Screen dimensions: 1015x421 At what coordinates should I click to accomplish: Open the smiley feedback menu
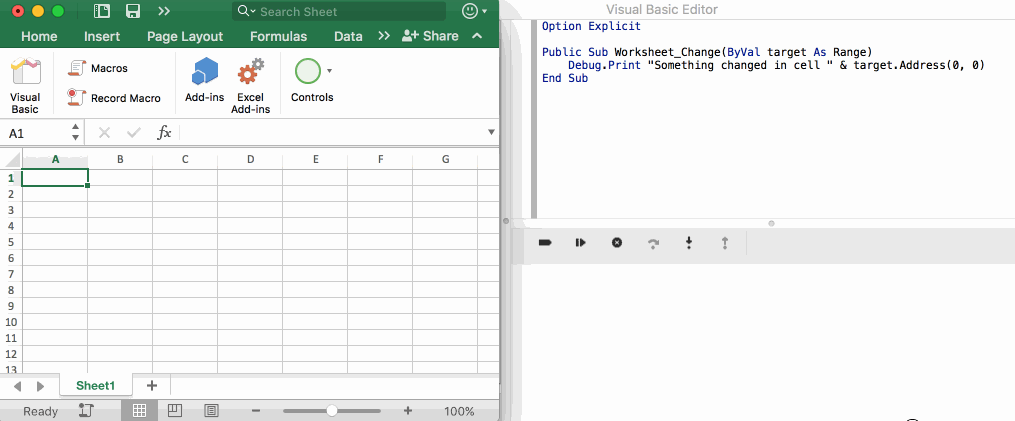(474, 11)
